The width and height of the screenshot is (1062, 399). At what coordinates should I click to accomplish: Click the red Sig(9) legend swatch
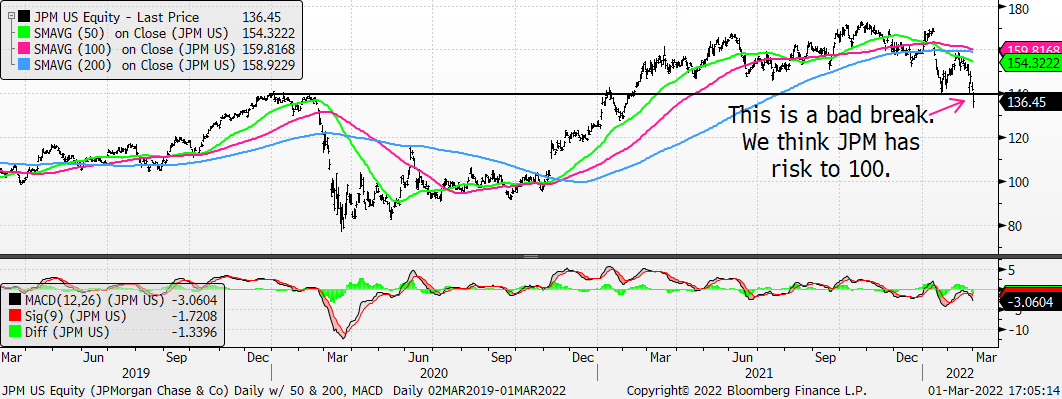[14, 316]
